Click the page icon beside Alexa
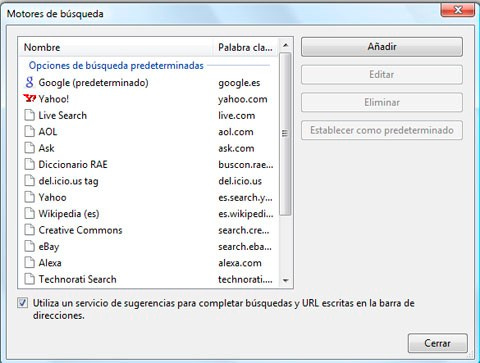The height and width of the screenshot is (363, 480). pos(29,263)
